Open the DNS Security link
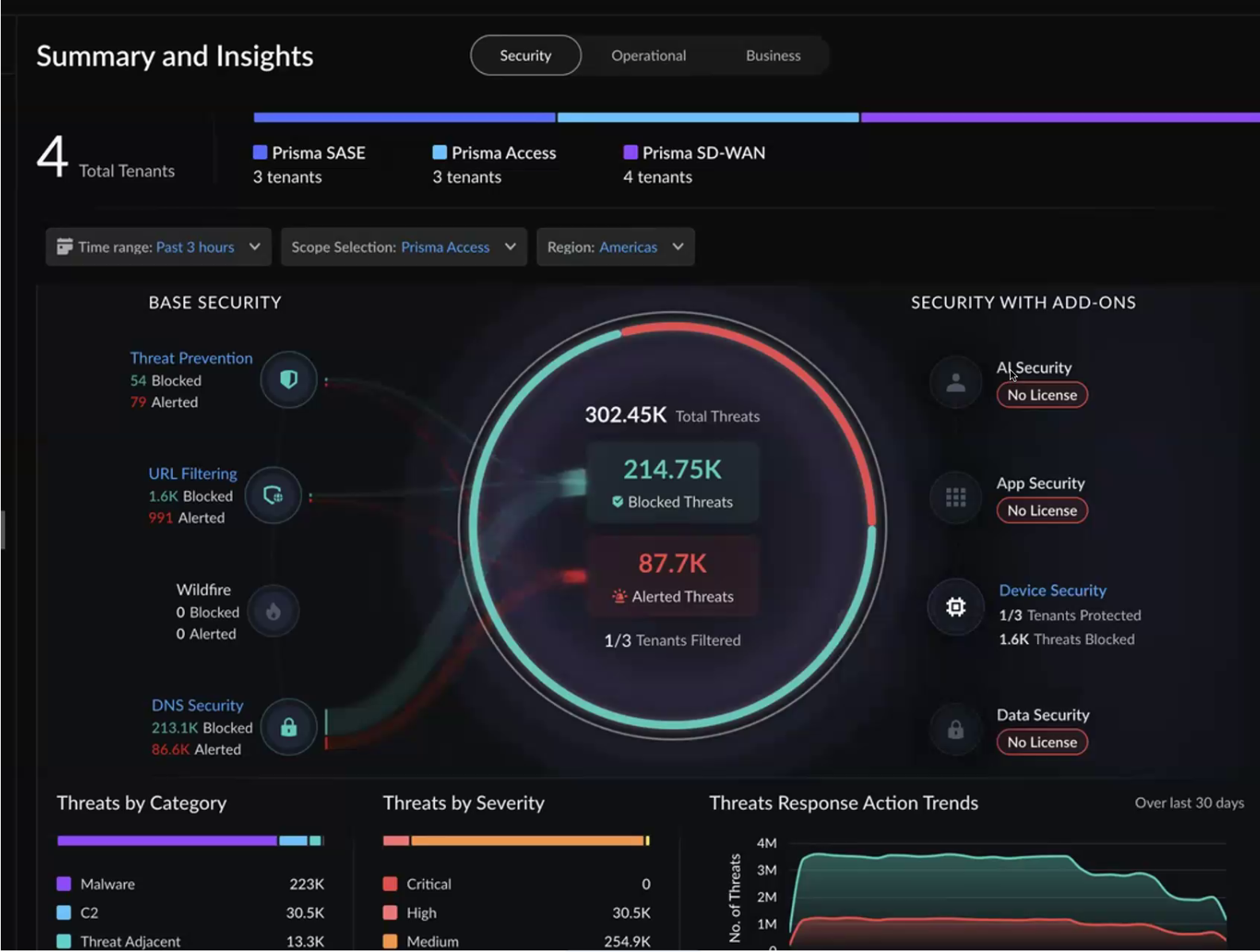The image size is (1260, 952). 198,705
